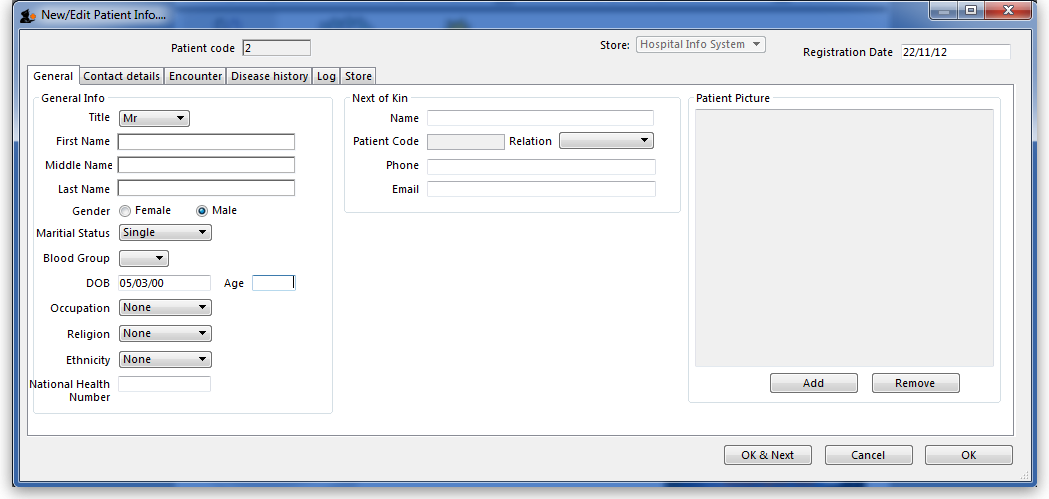Image resolution: width=1049 pixels, height=499 pixels.
Task: Expand the Ethnicity dropdown
Action: click(x=165, y=360)
